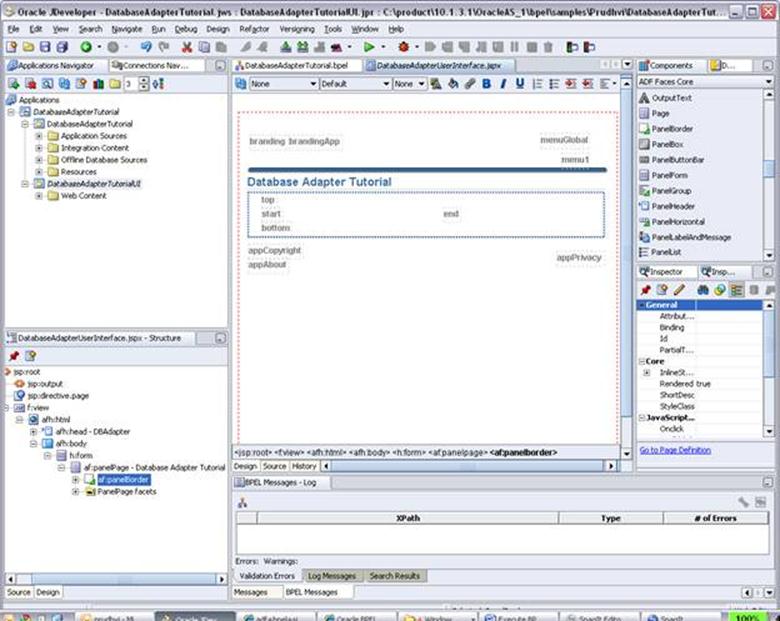780x621 pixels.
Task: Expand the Web Content folder
Action: (39, 196)
